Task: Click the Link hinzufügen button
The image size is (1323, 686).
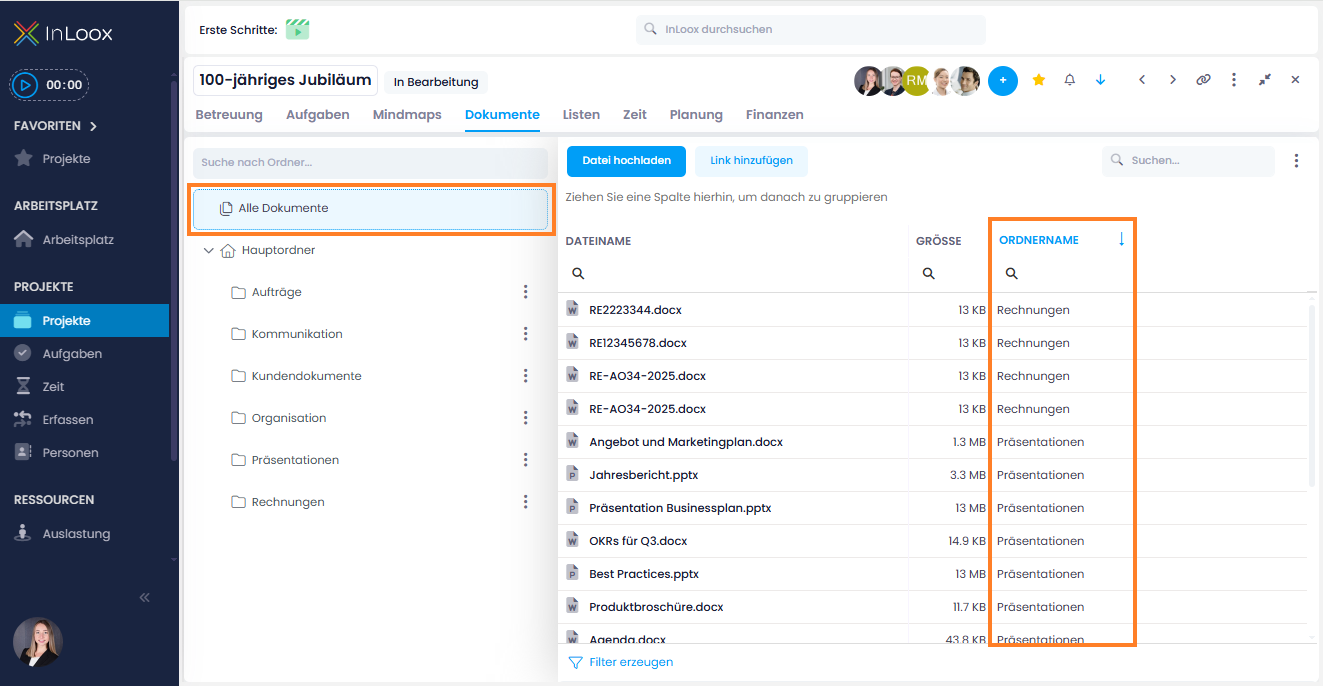Action: [751, 161]
